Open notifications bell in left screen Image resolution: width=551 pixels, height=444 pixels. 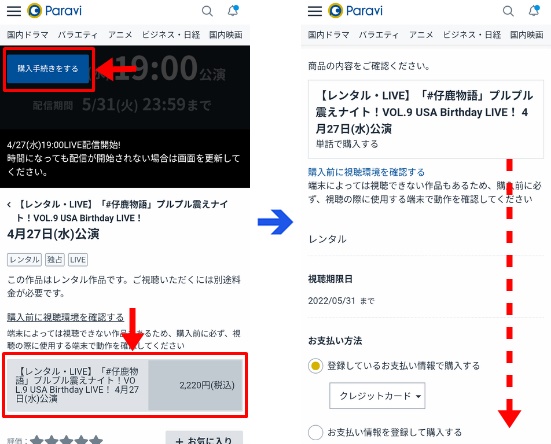[x=233, y=11]
